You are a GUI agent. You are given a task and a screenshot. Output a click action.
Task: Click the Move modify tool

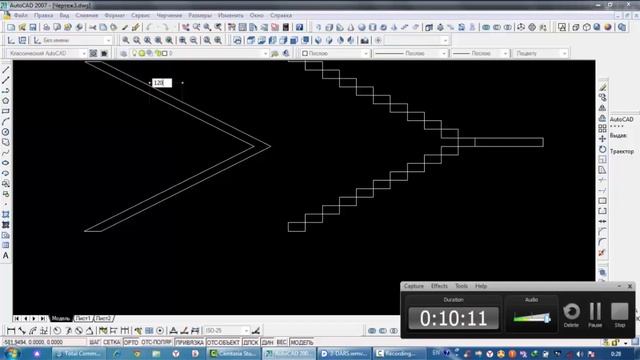pos(602,139)
